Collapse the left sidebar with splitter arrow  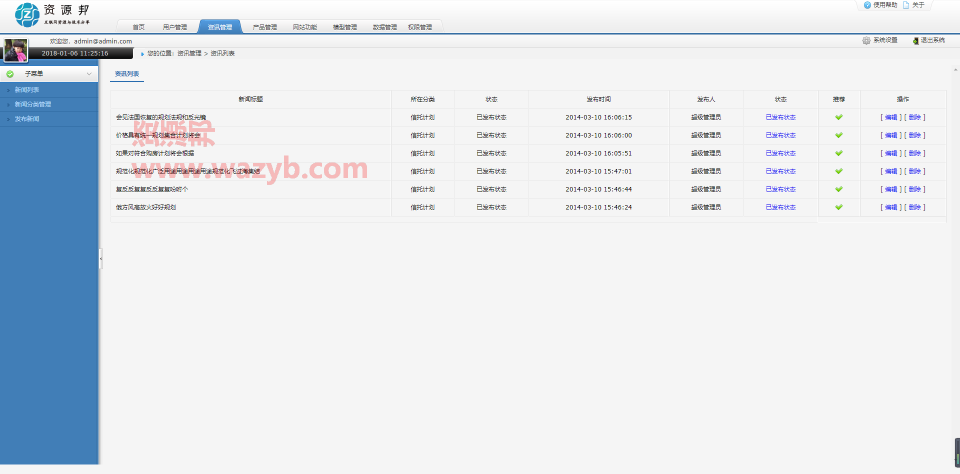tap(100, 258)
